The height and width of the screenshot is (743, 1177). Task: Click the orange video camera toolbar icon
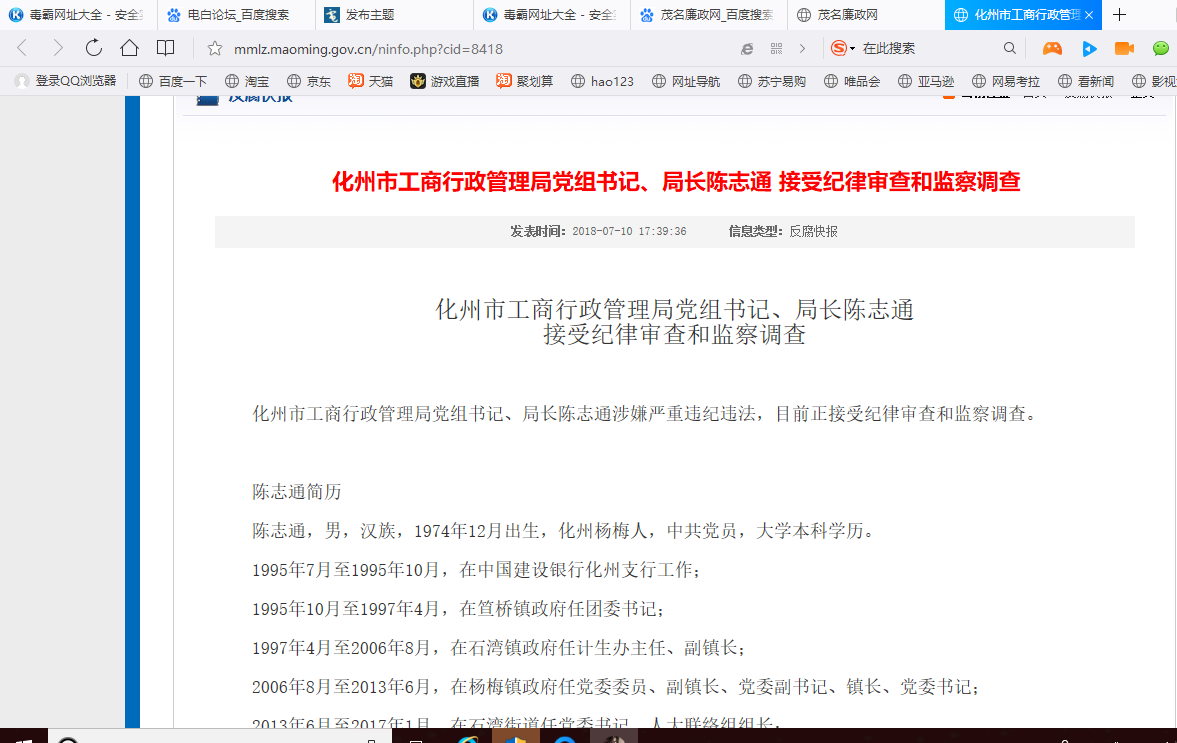[1124, 48]
